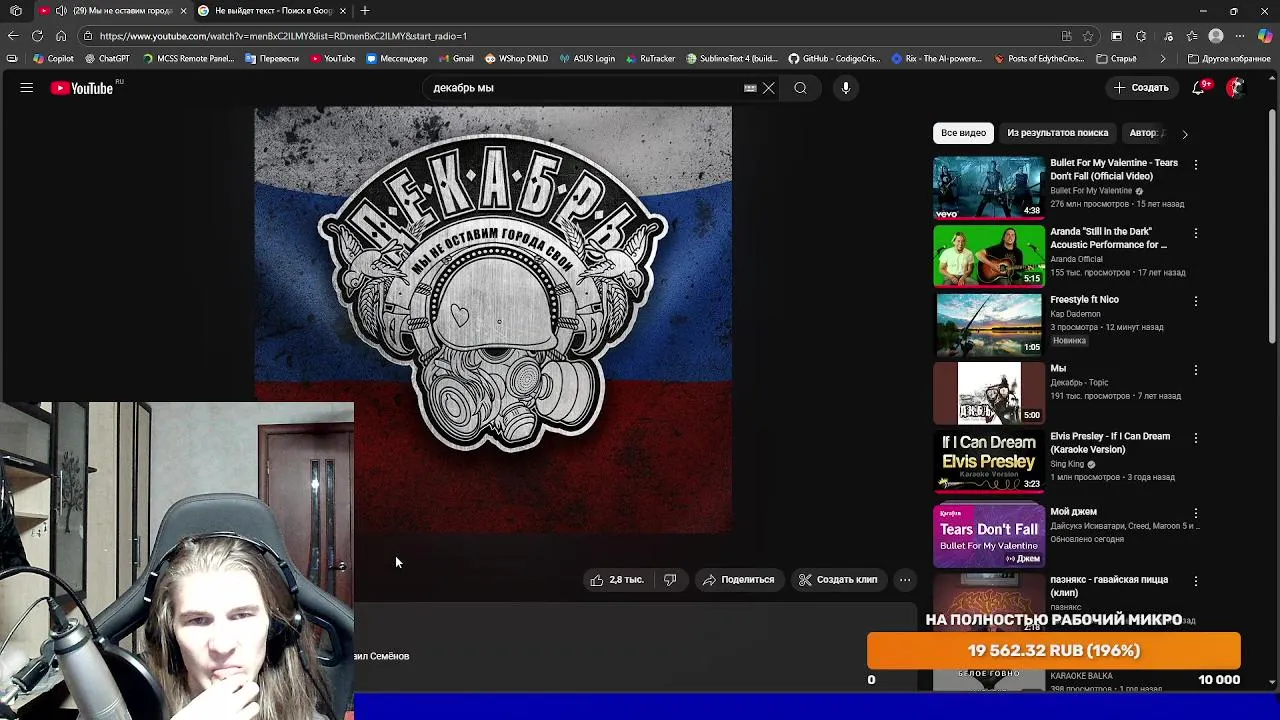Open a new browser tab
This screenshot has height=720, width=1280.
pyautogui.click(x=365, y=11)
